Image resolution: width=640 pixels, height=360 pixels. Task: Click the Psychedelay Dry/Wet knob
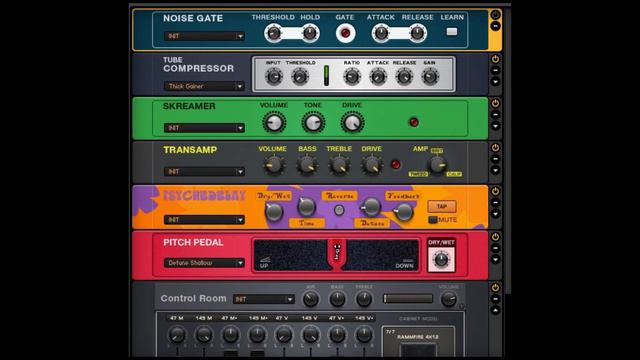[x=273, y=212]
